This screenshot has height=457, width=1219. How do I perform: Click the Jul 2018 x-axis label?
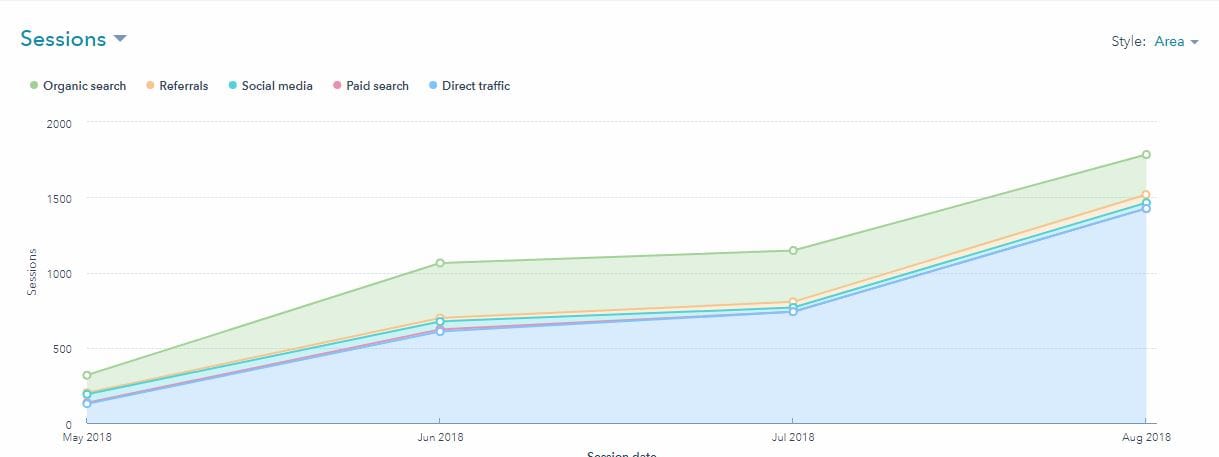point(793,437)
